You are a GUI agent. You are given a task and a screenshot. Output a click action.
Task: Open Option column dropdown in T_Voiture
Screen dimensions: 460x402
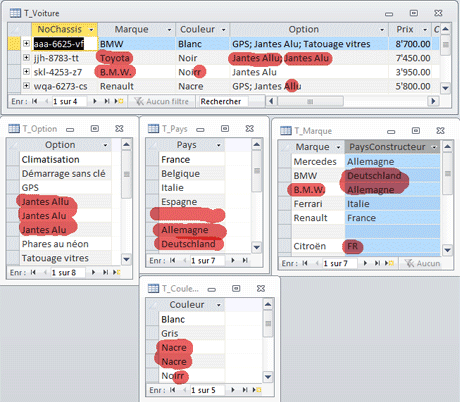(382, 30)
